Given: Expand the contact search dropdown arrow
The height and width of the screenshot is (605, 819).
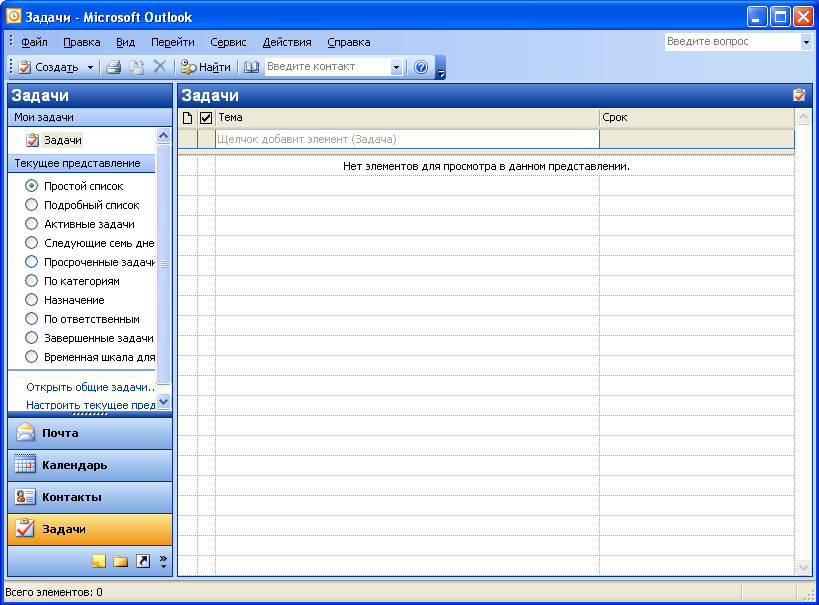Looking at the screenshot, I should pos(396,67).
